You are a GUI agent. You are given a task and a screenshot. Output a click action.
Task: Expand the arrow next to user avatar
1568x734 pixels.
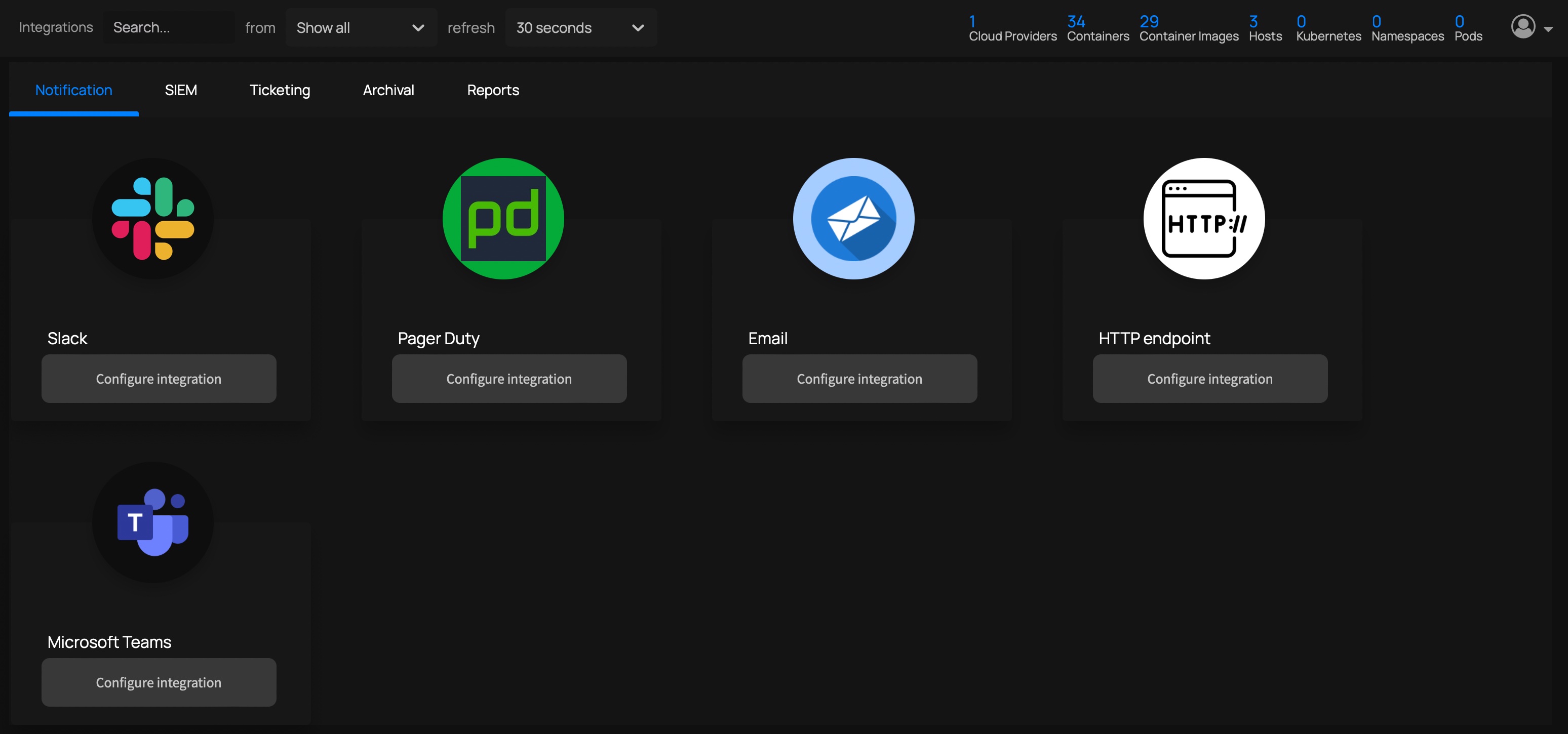coord(1548,29)
